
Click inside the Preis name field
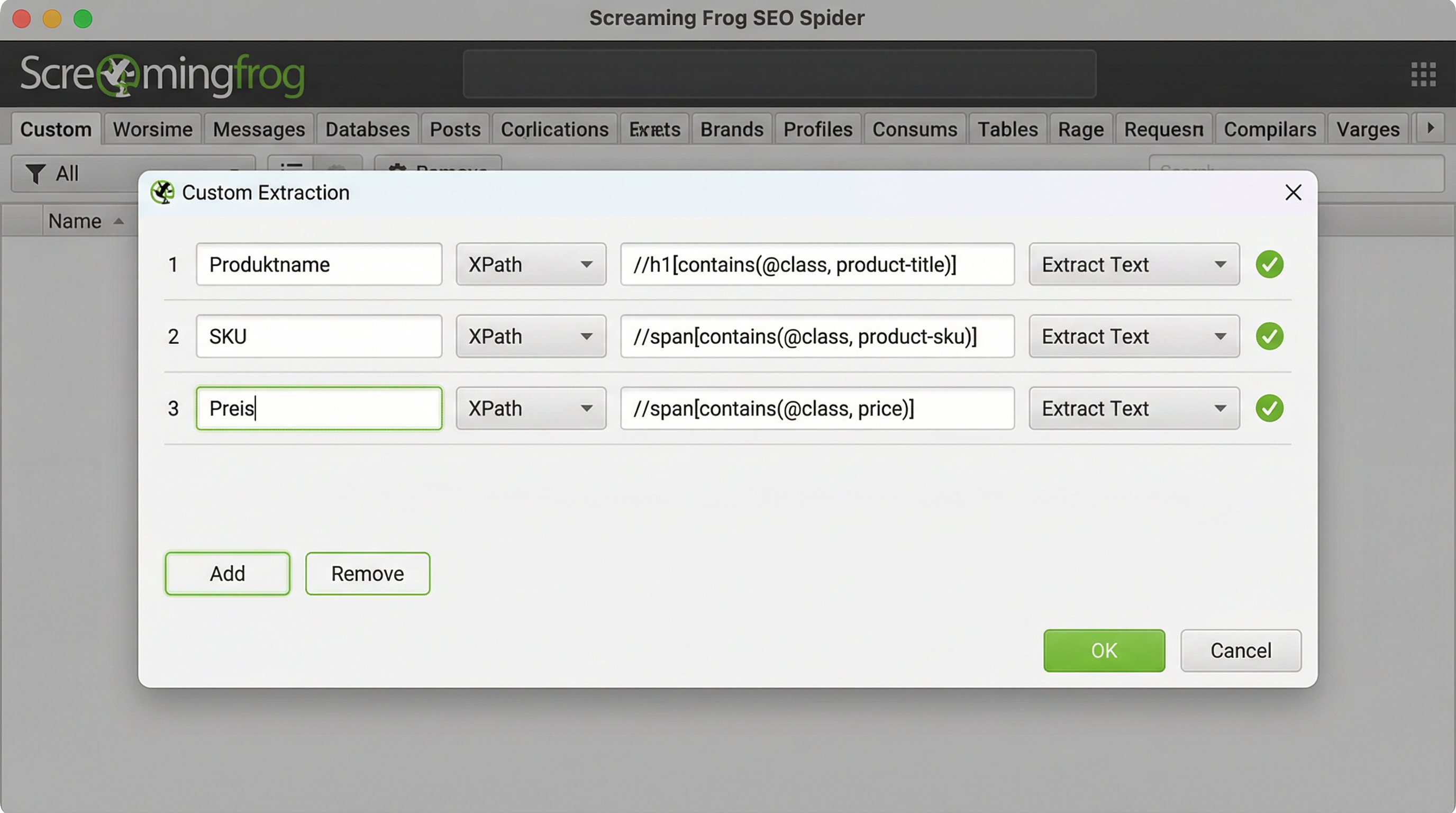tap(318, 408)
